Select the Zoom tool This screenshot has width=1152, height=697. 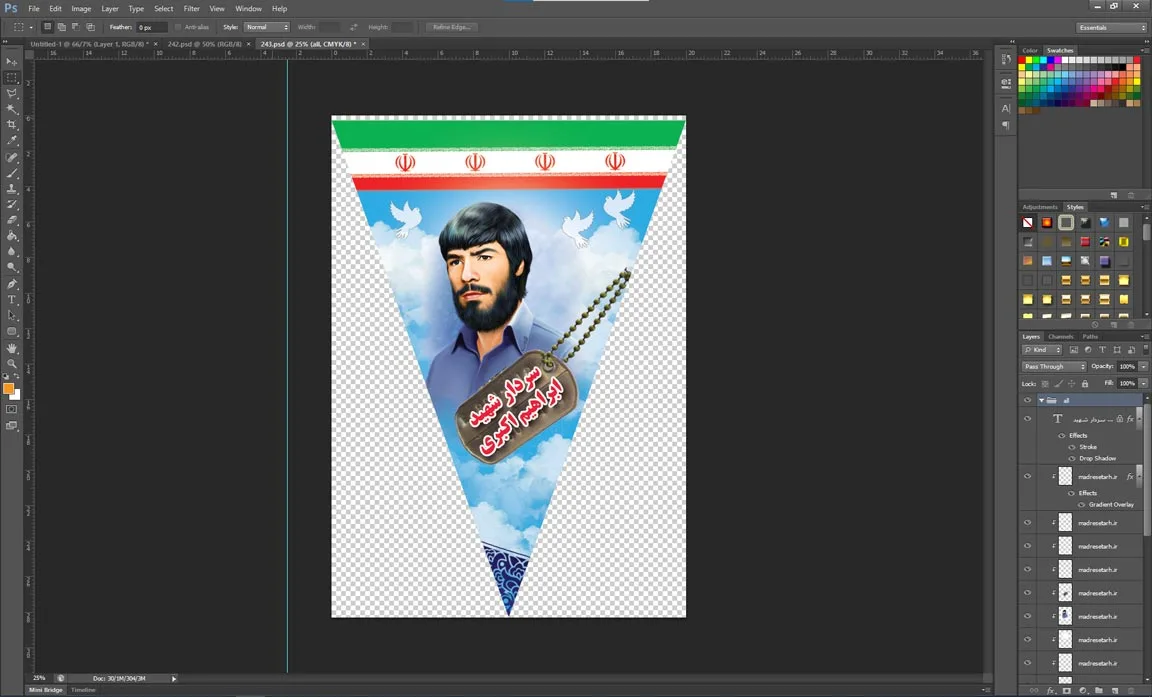coord(12,363)
